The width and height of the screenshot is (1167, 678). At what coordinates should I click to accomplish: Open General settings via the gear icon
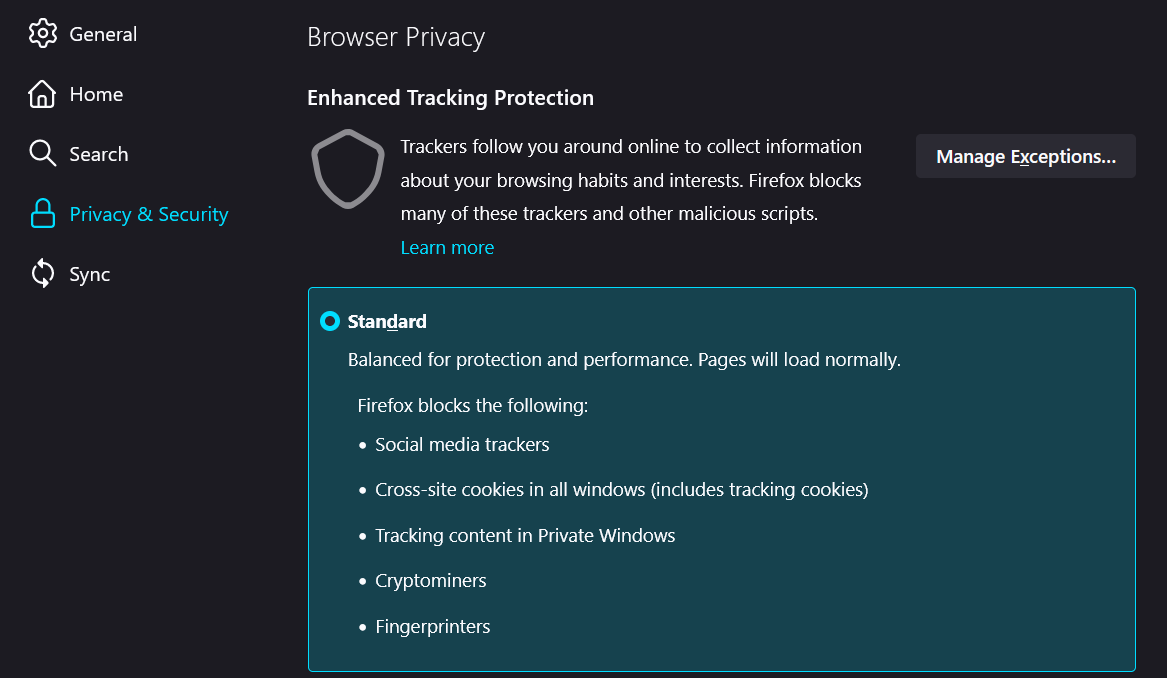pos(43,33)
